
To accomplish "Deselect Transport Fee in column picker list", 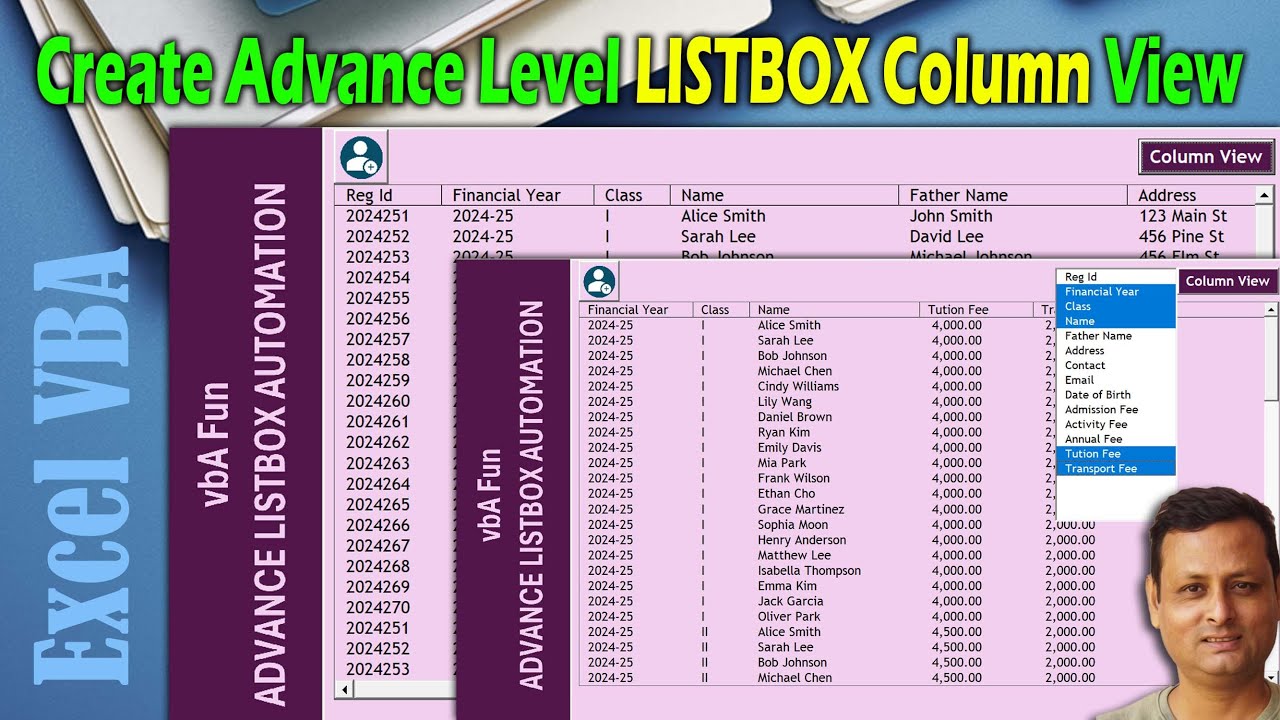I will click(1116, 468).
